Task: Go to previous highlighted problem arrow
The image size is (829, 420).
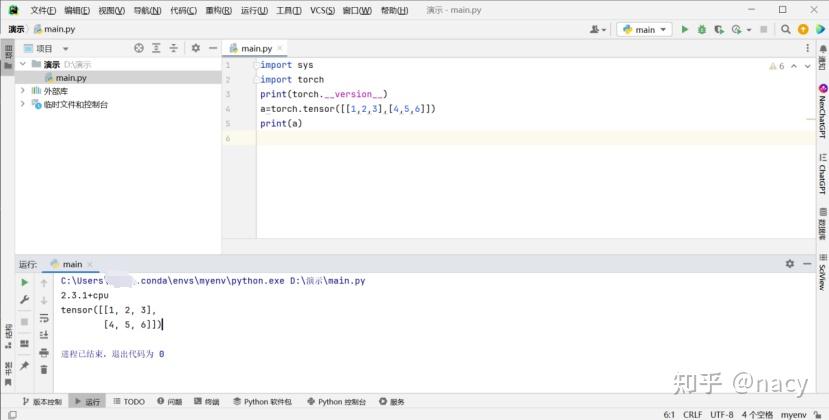Action: coord(794,66)
